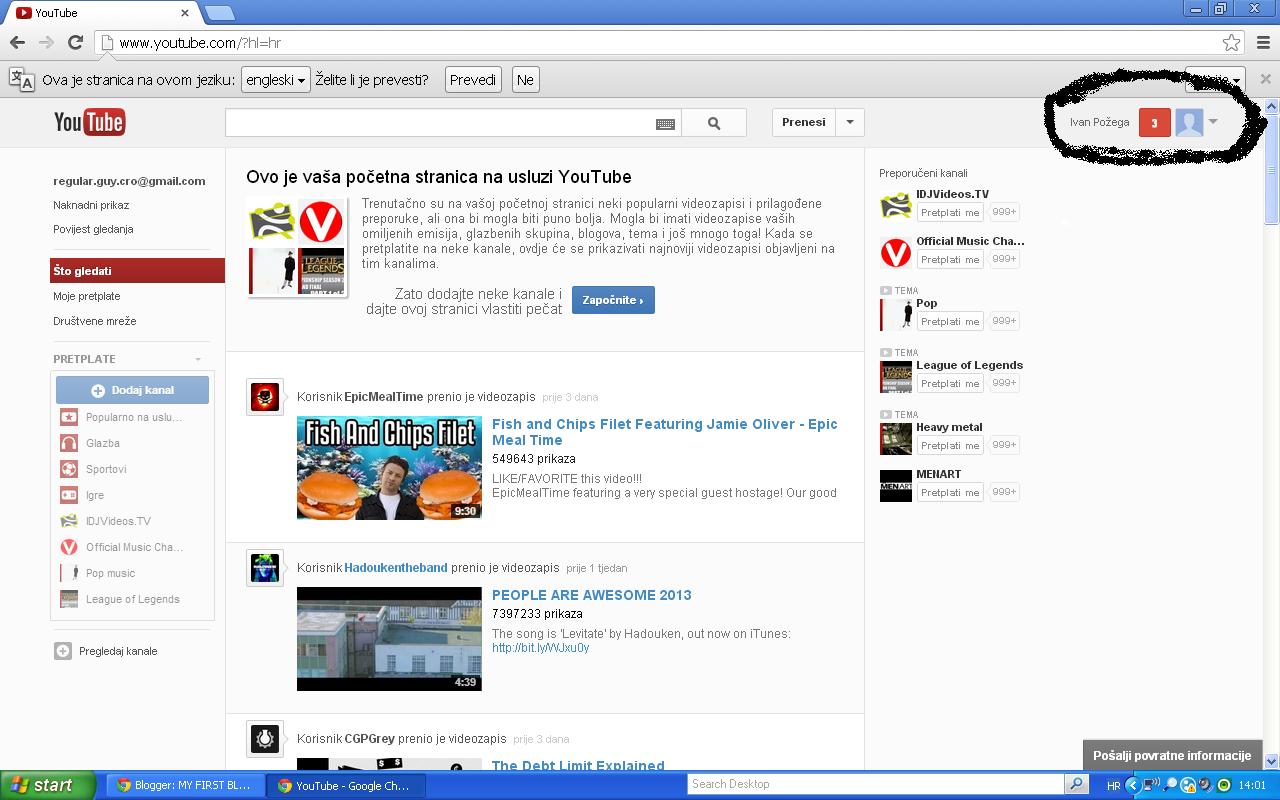Subscribe to IDJVideos.TV with Pretplati me
The image size is (1280, 800).
pos(950,212)
